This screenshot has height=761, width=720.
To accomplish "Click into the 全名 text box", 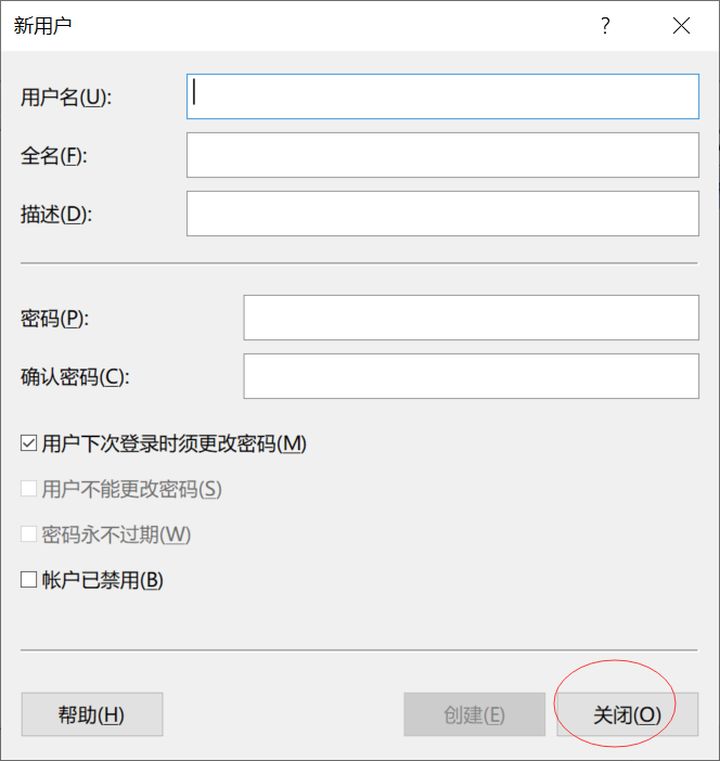I will (442, 155).
